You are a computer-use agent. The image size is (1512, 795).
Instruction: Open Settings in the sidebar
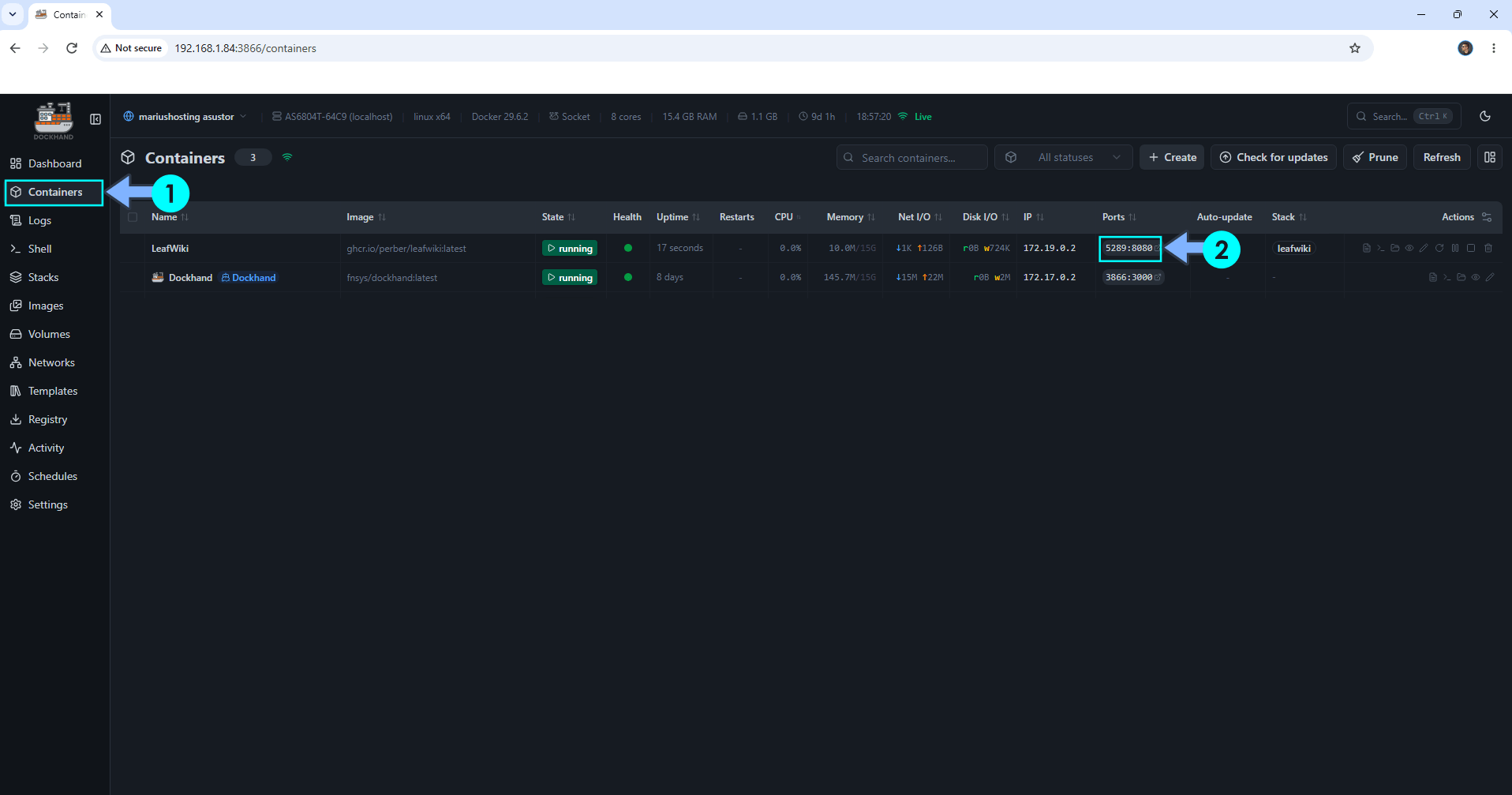pyautogui.click(x=54, y=504)
